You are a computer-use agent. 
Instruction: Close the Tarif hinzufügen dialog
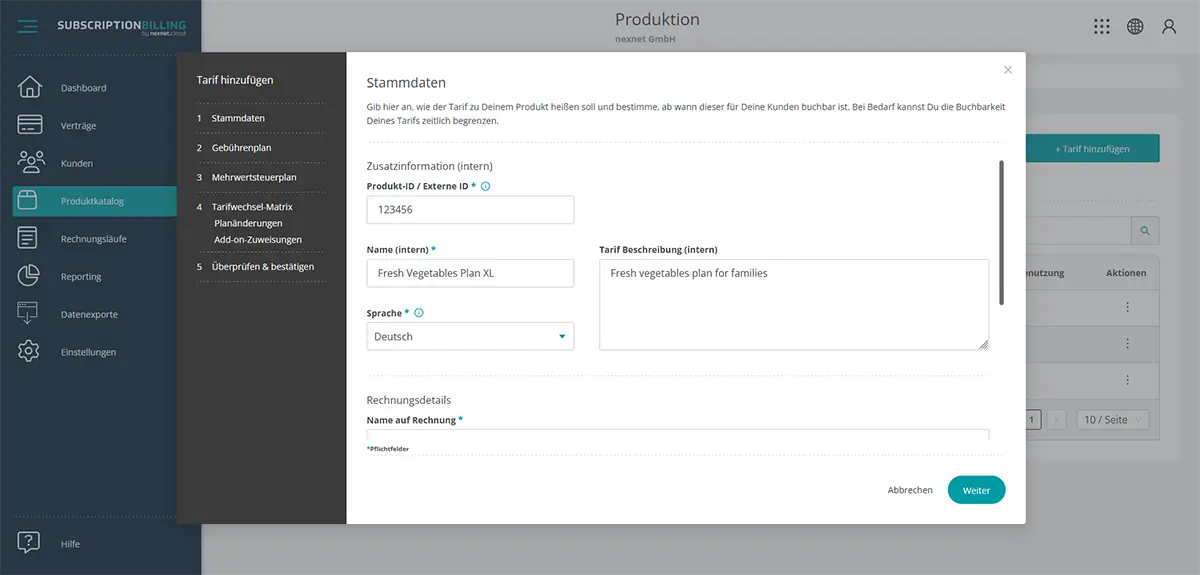(x=1008, y=70)
